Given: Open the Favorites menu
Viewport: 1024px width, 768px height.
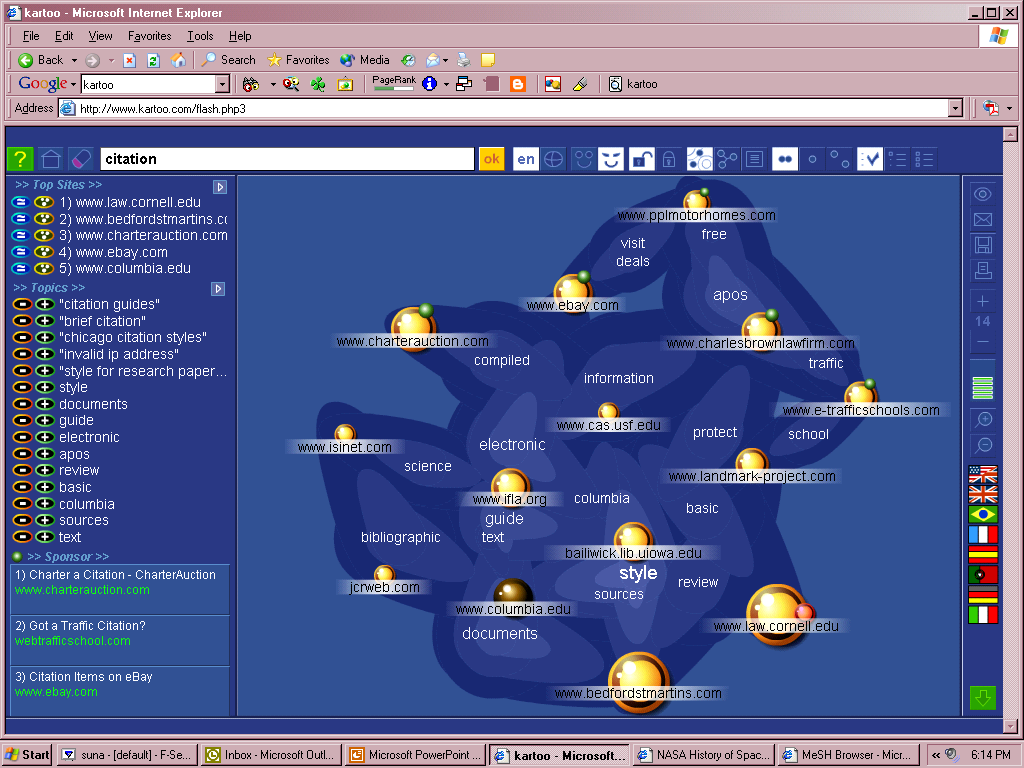Looking at the screenshot, I should (x=149, y=36).
